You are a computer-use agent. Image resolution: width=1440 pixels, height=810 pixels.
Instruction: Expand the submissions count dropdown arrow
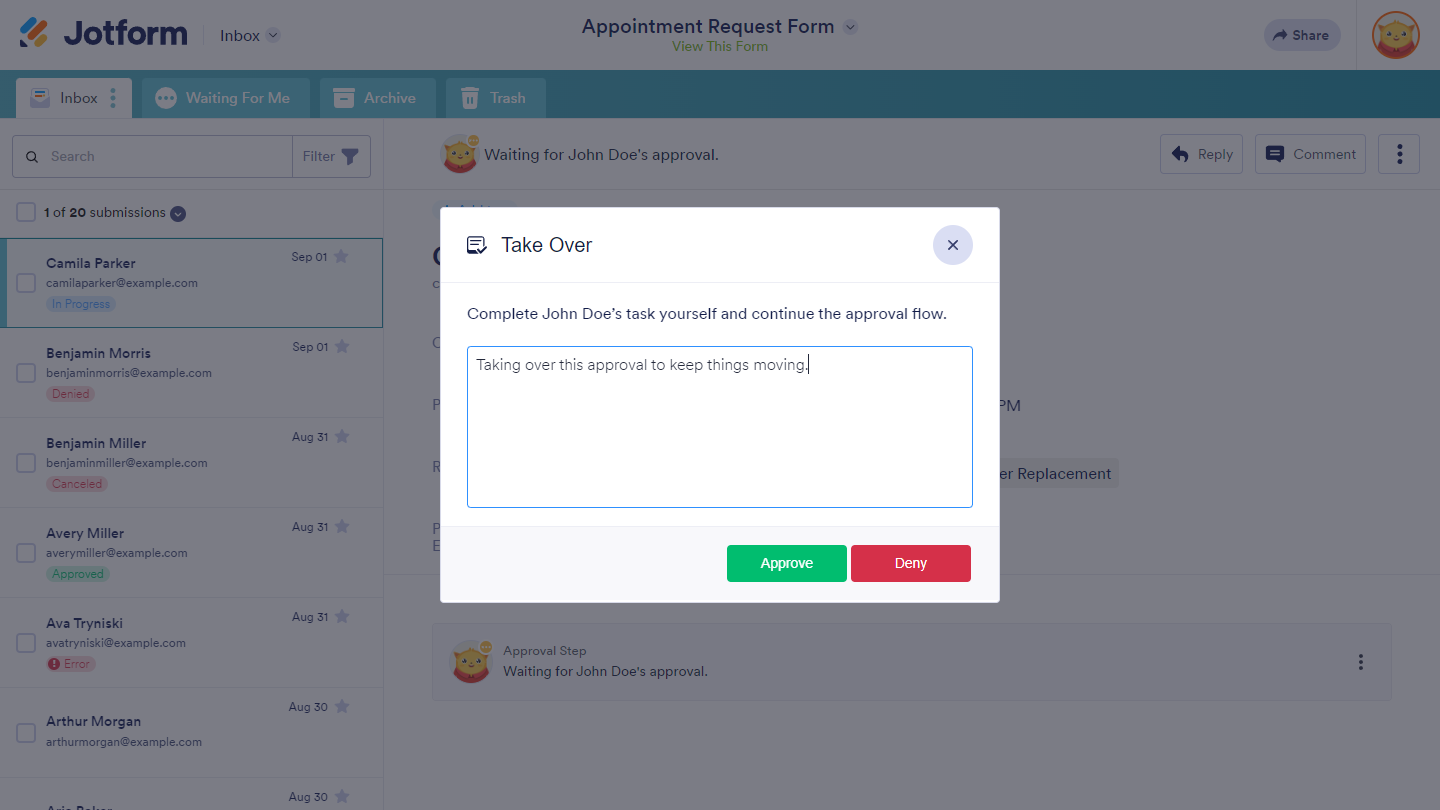click(178, 213)
